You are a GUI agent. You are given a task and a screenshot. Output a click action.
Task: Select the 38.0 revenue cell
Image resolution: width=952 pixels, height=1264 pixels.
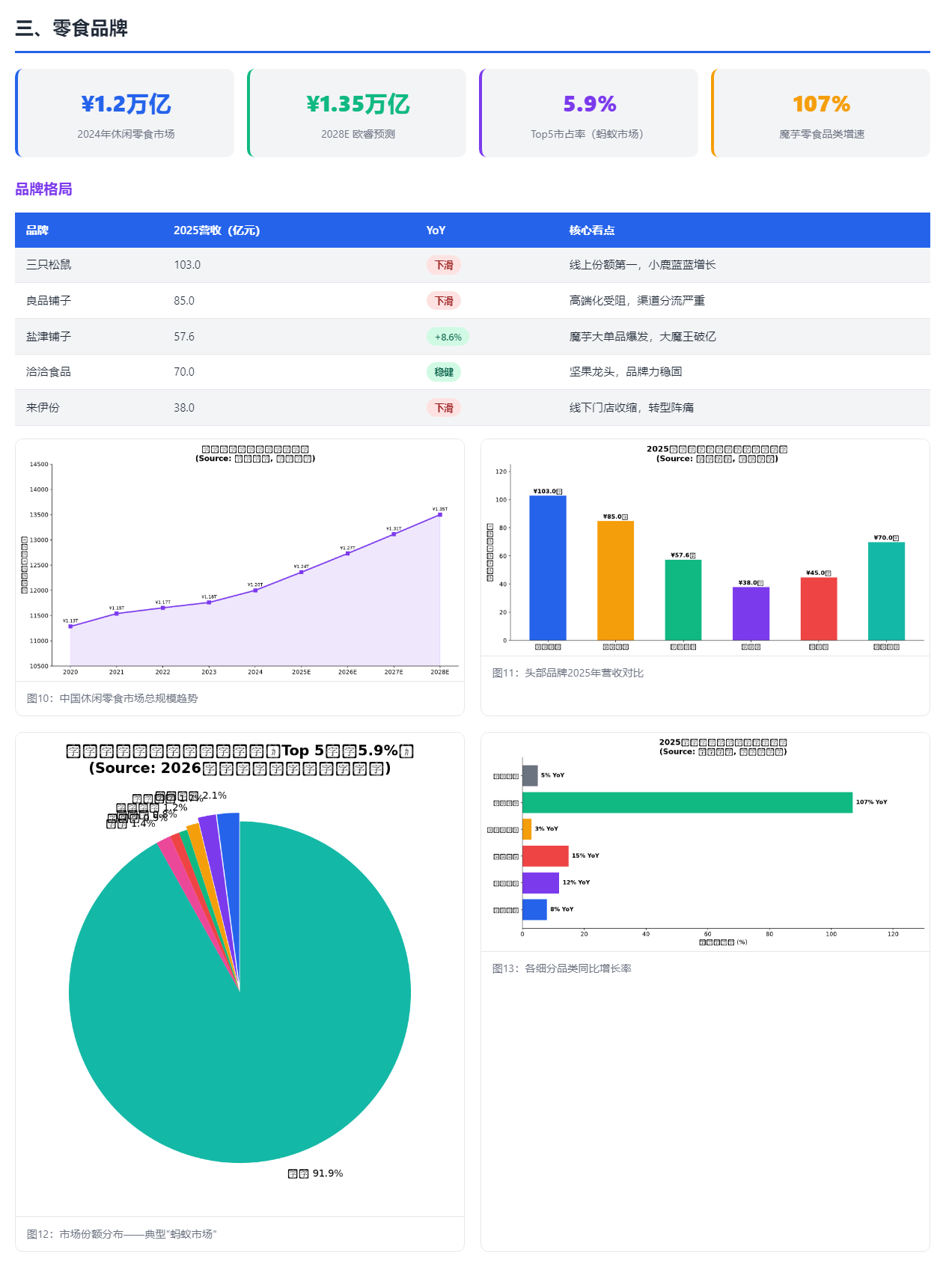[184, 408]
